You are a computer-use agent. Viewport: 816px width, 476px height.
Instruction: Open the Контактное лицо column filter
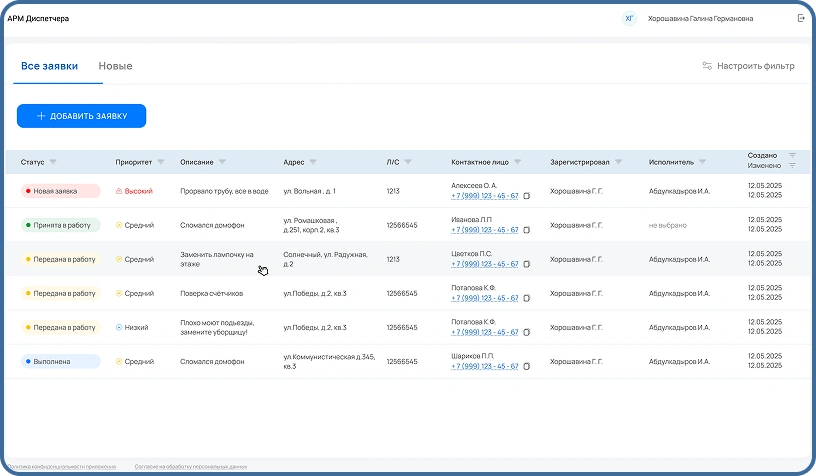(x=516, y=162)
